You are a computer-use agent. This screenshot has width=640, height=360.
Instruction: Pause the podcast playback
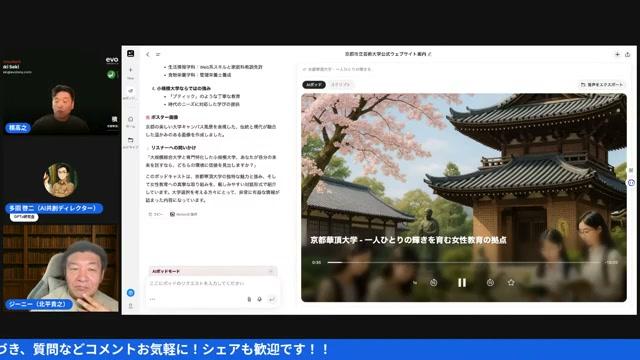462,282
